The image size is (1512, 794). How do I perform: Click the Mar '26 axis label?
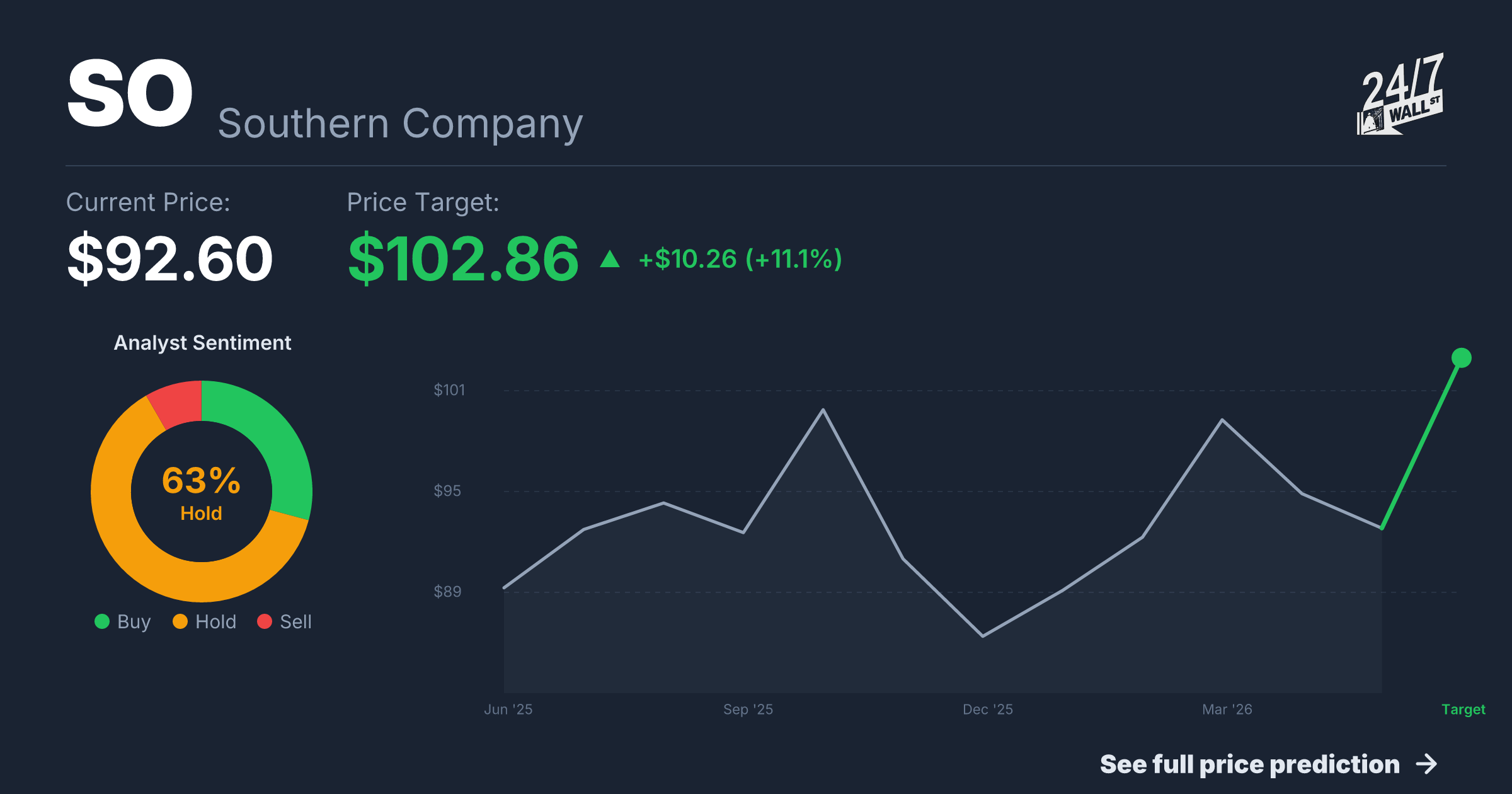(x=1227, y=710)
